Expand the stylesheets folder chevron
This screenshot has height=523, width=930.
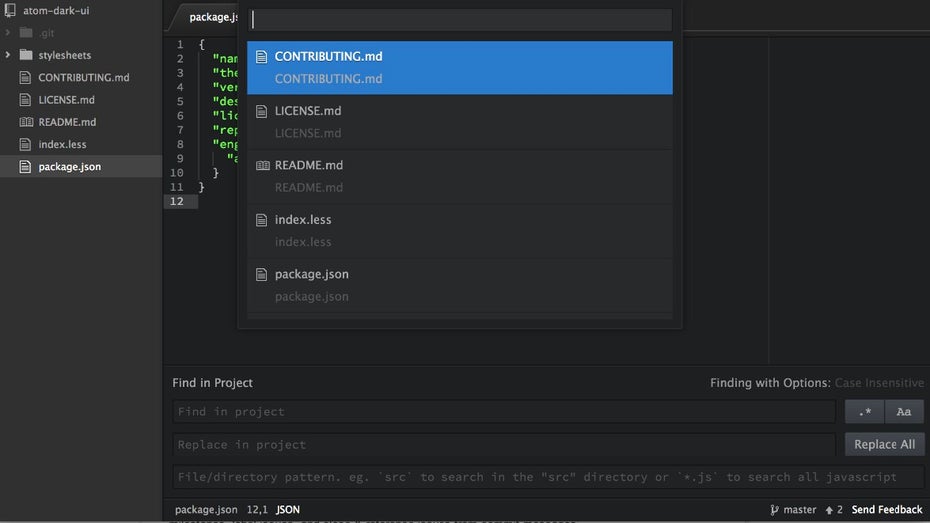coord(9,55)
